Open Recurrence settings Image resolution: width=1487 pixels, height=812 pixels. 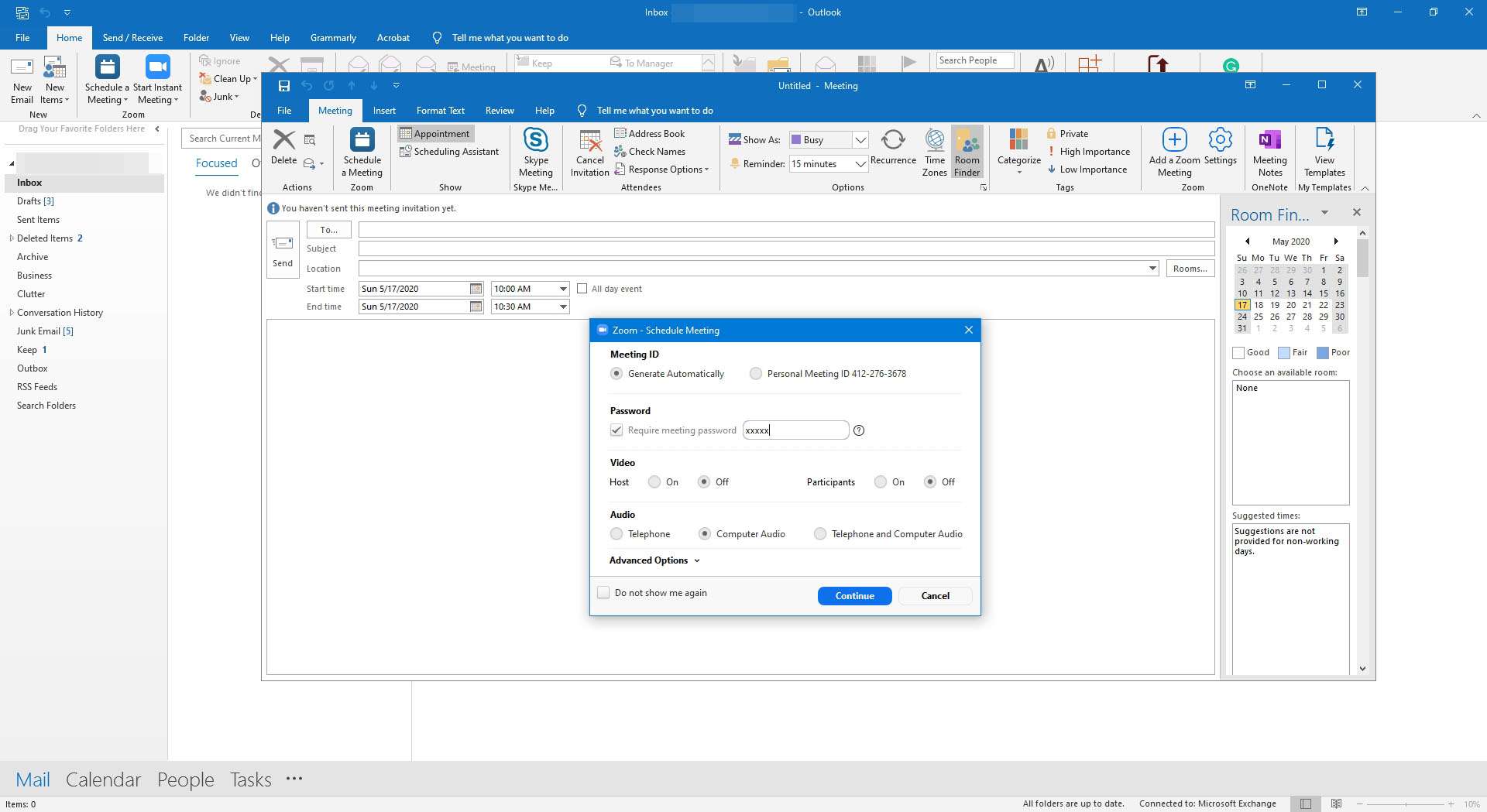coord(893,146)
